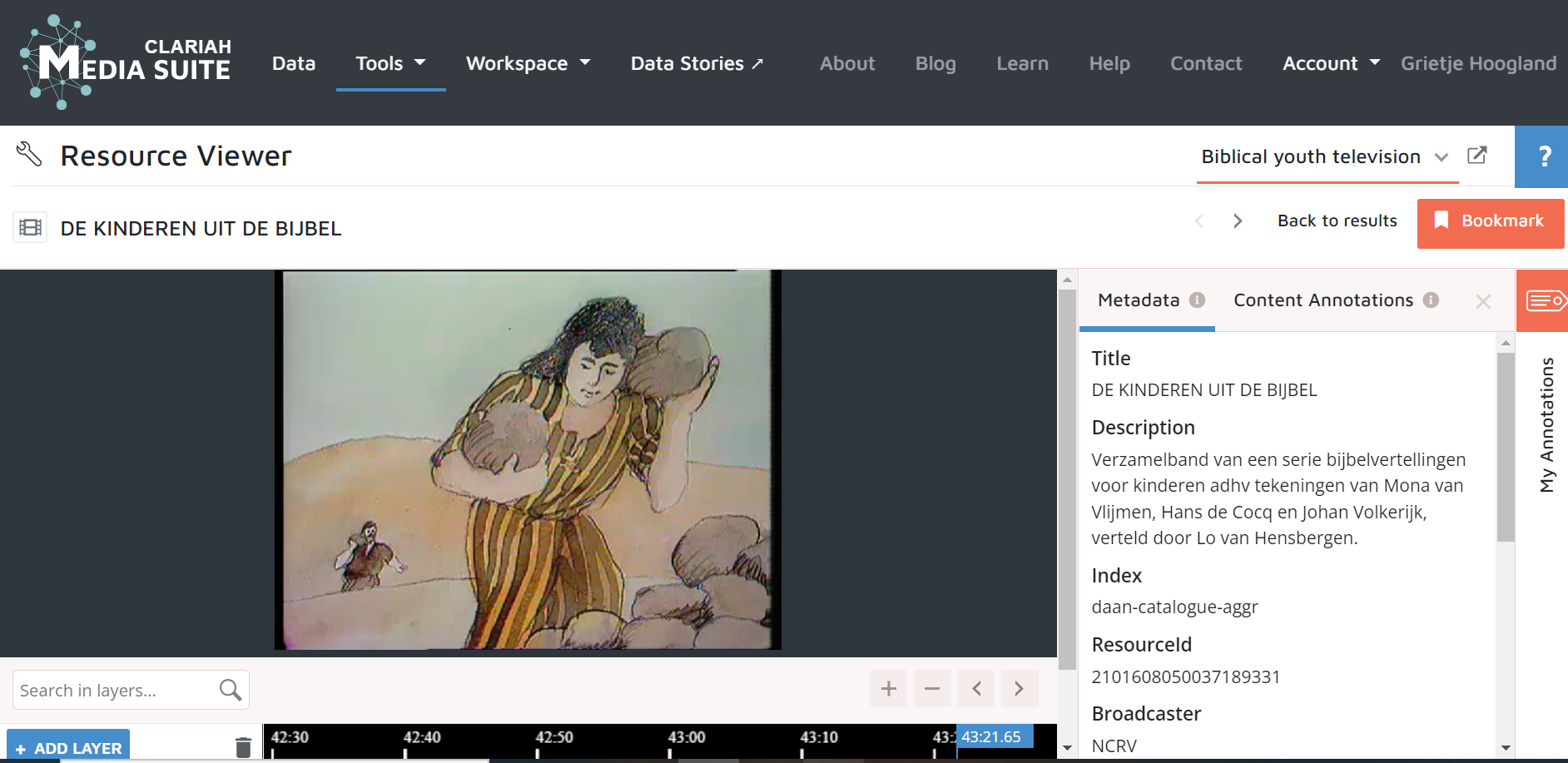Image resolution: width=1568 pixels, height=763 pixels.
Task: Shift timeline right with arrow icon
Action: [x=1020, y=689]
